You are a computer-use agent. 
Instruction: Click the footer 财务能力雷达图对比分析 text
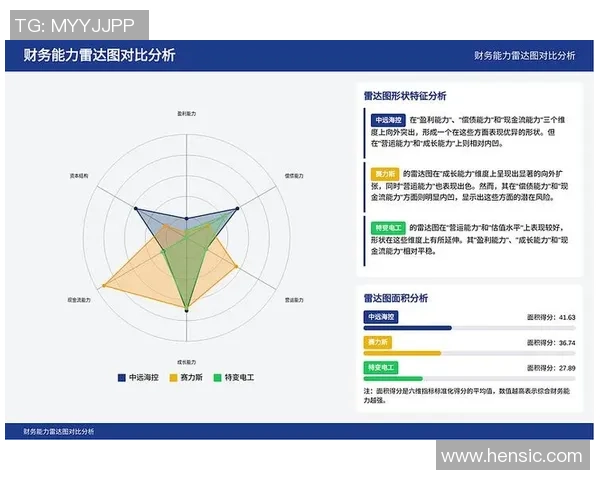tap(59, 431)
